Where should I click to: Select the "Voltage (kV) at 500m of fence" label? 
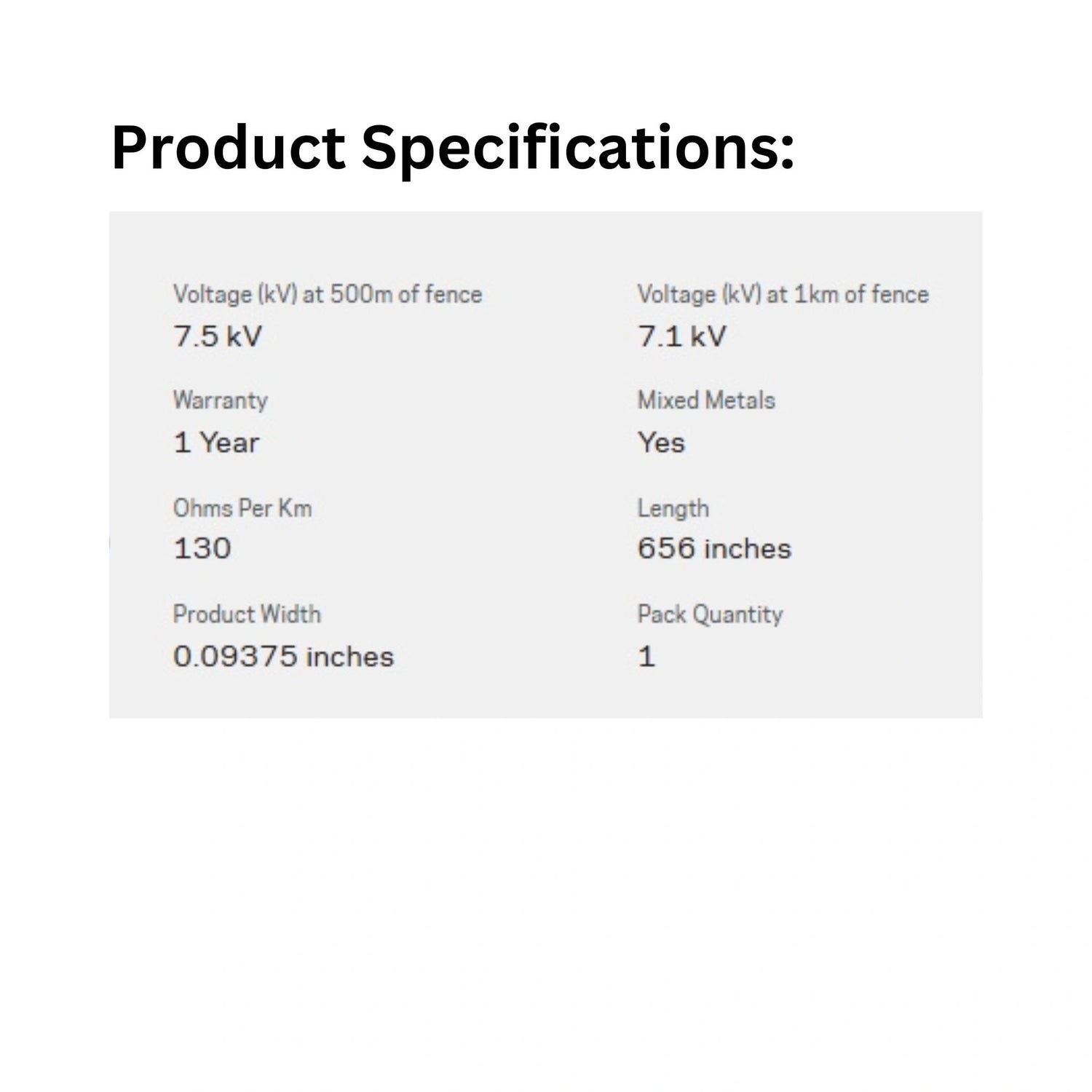coord(327,294)
